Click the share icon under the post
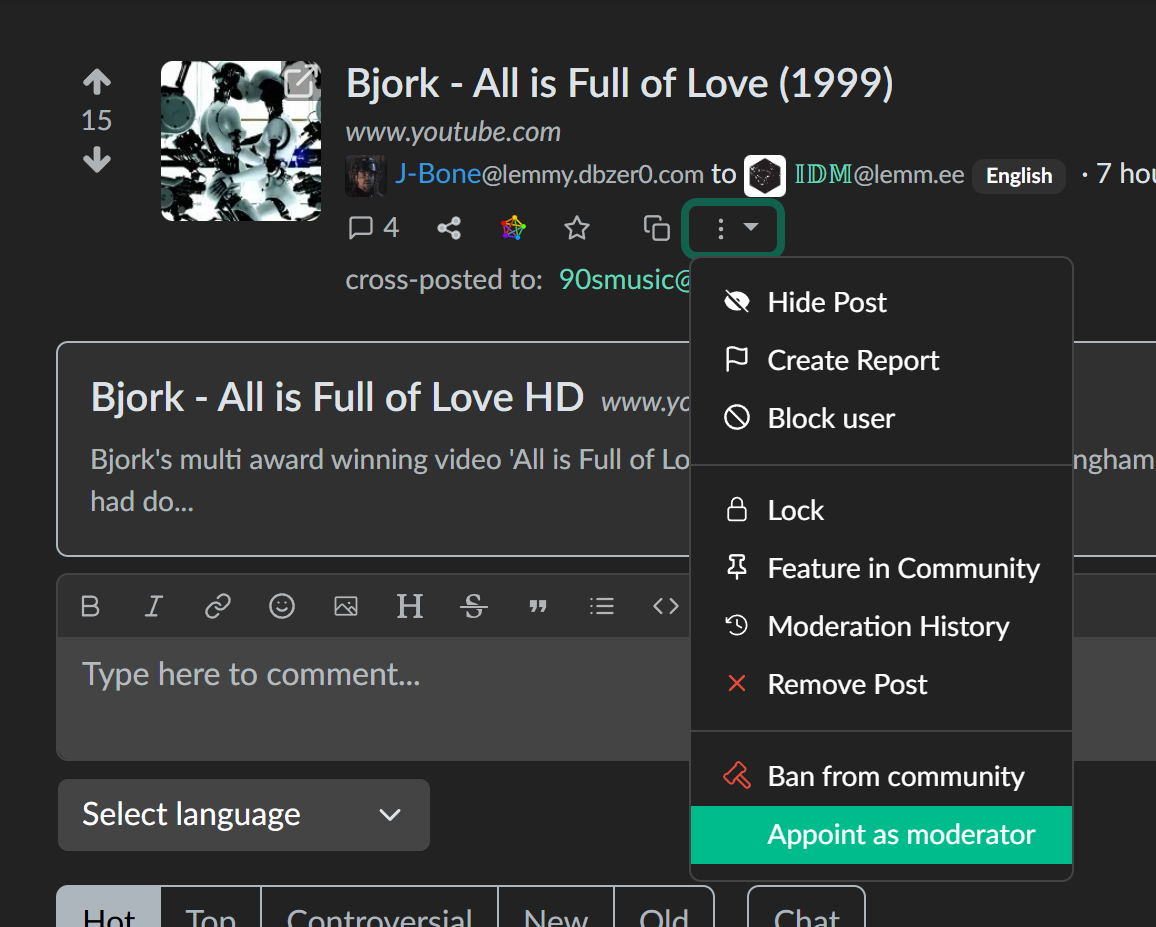 click(x=449, y=228)
